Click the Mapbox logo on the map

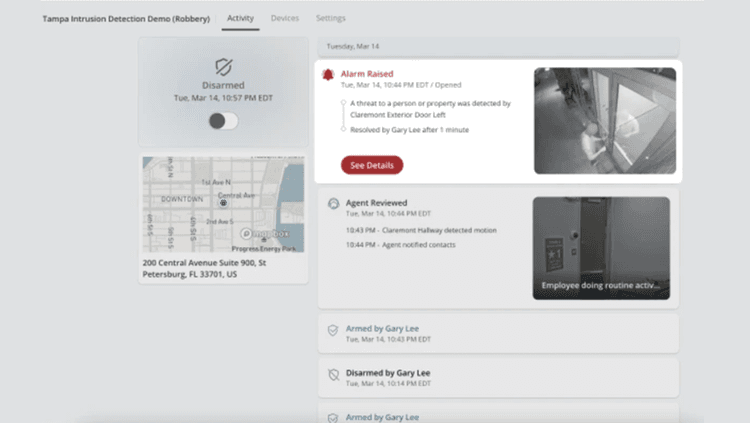coord(265,234)
